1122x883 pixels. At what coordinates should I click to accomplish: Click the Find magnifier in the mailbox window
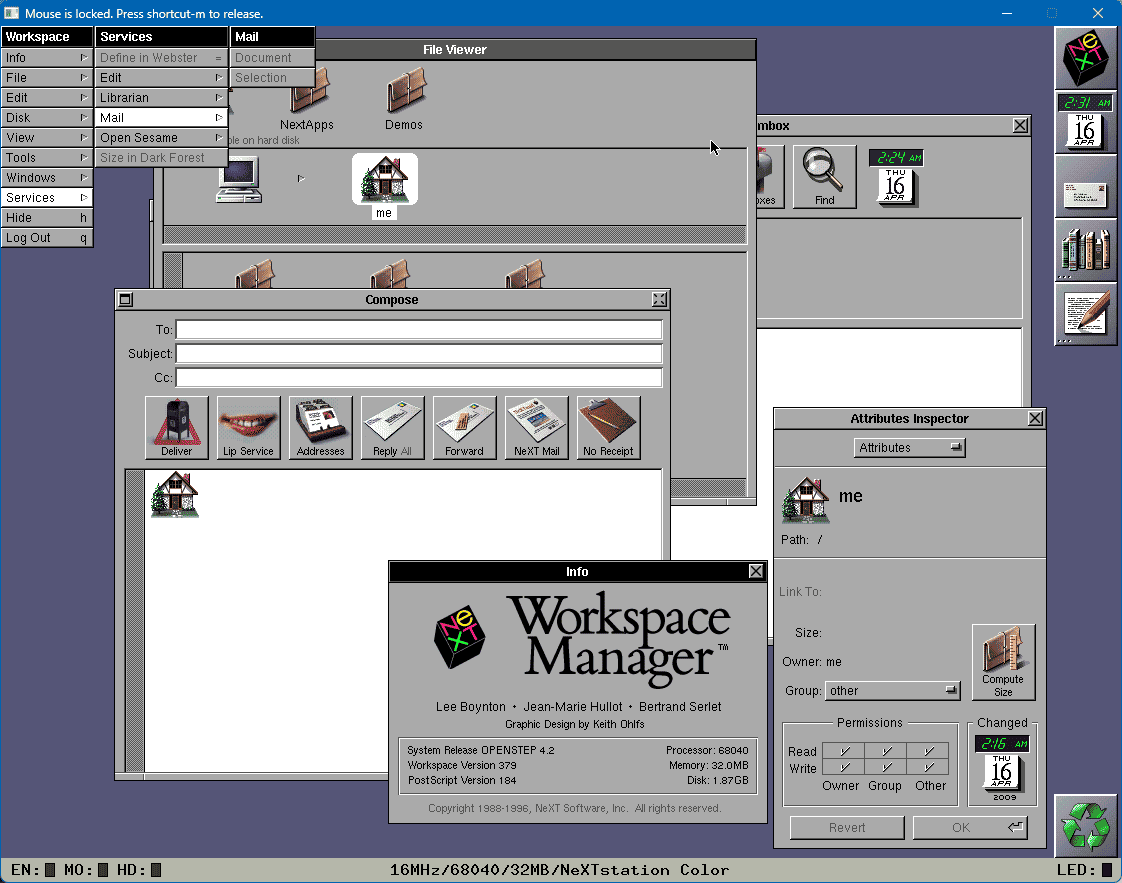(x=824, y=176)
